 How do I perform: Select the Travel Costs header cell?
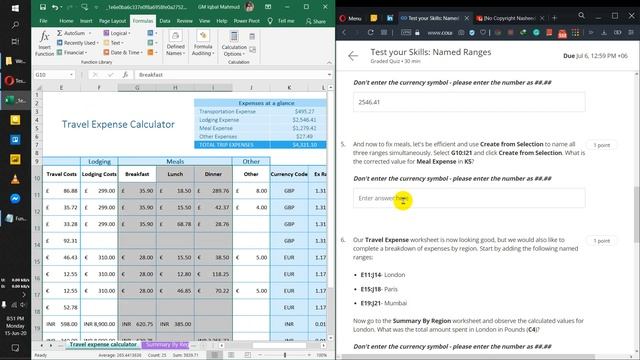click(61, 174)
